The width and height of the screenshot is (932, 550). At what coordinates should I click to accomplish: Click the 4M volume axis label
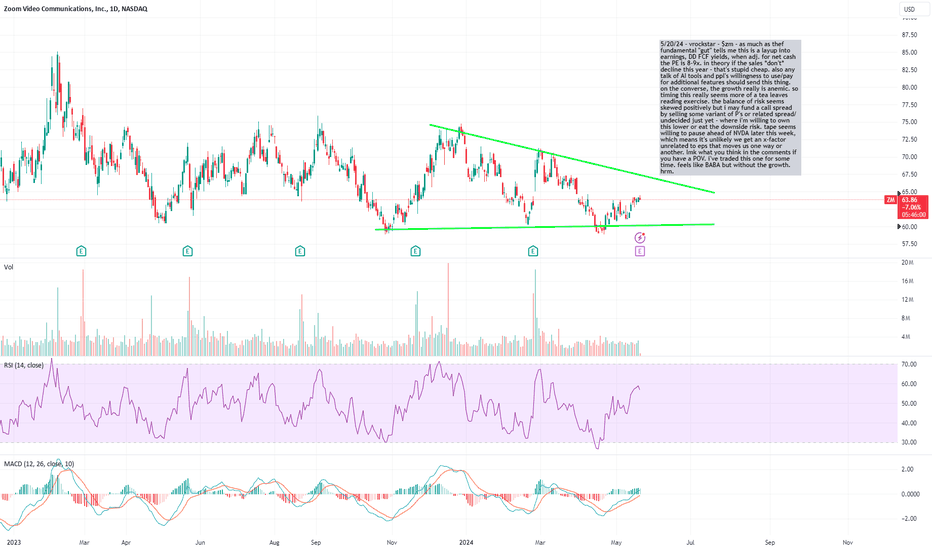coord(906,337)
